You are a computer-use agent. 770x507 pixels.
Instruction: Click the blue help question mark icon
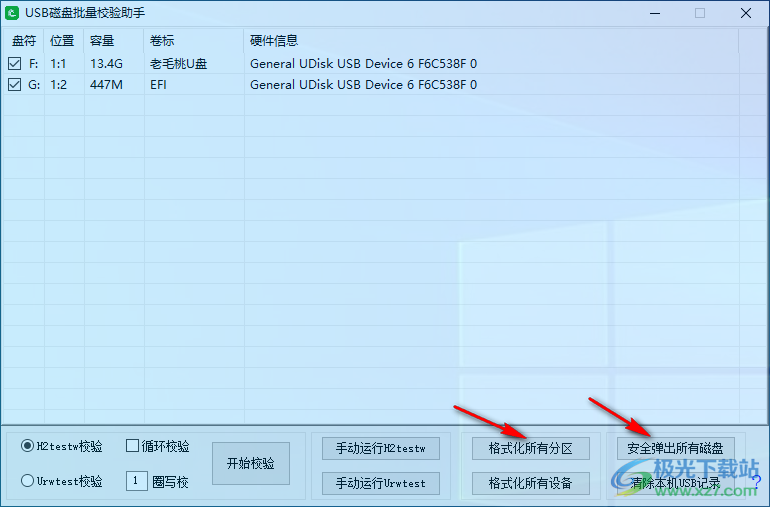pos(757,481)
